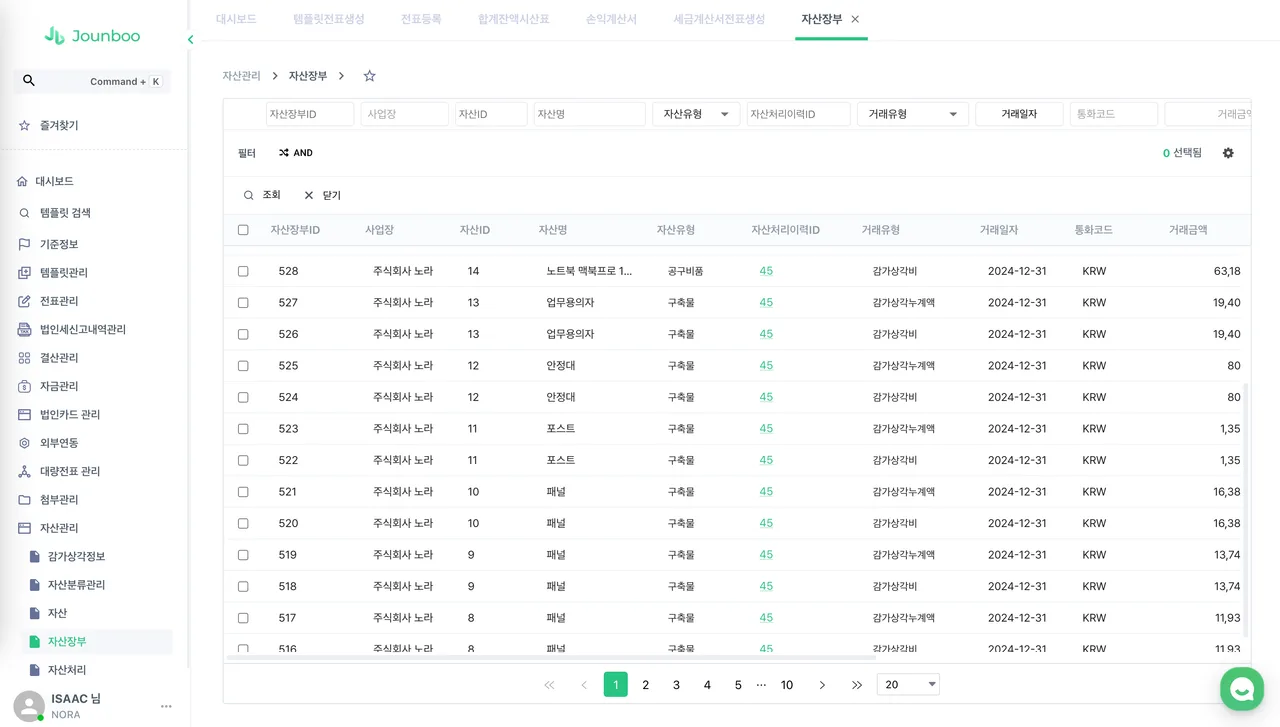1280x727 pixels.
Task: Open the 거래일자 date filter
Action: tap(1019, 114)
